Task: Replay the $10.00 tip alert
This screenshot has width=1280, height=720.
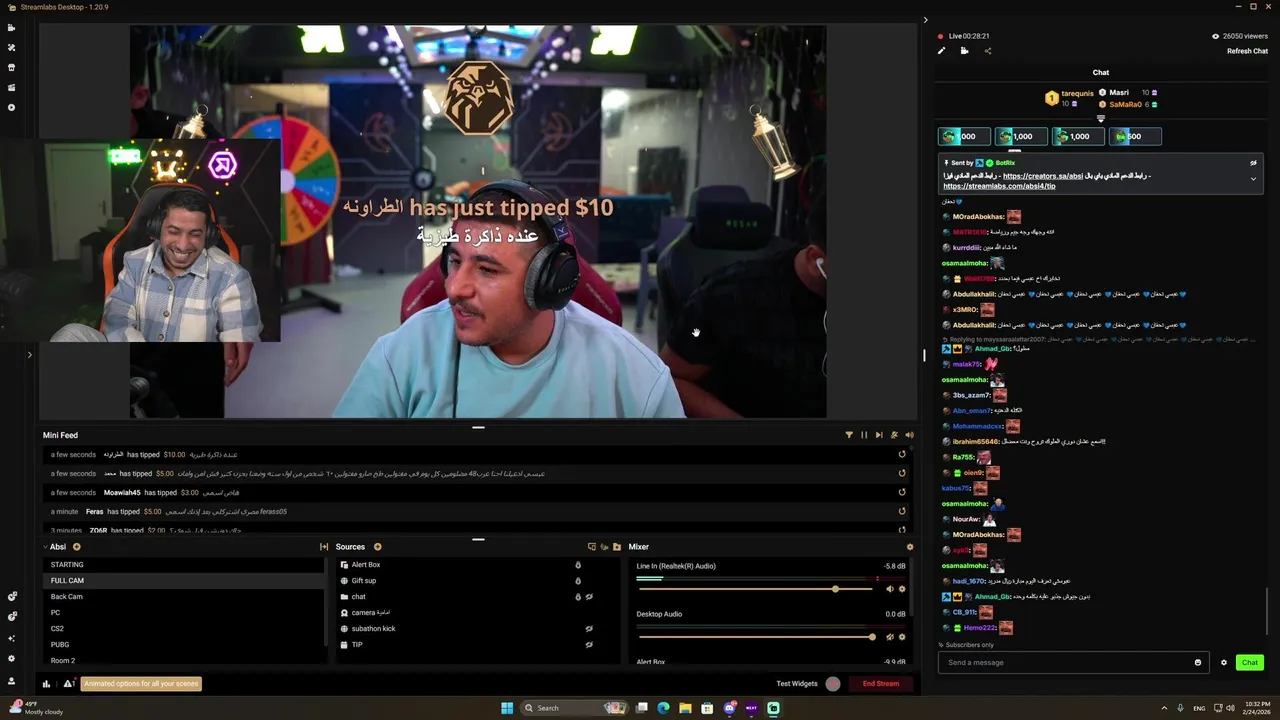Action: [x=902, y=454]
